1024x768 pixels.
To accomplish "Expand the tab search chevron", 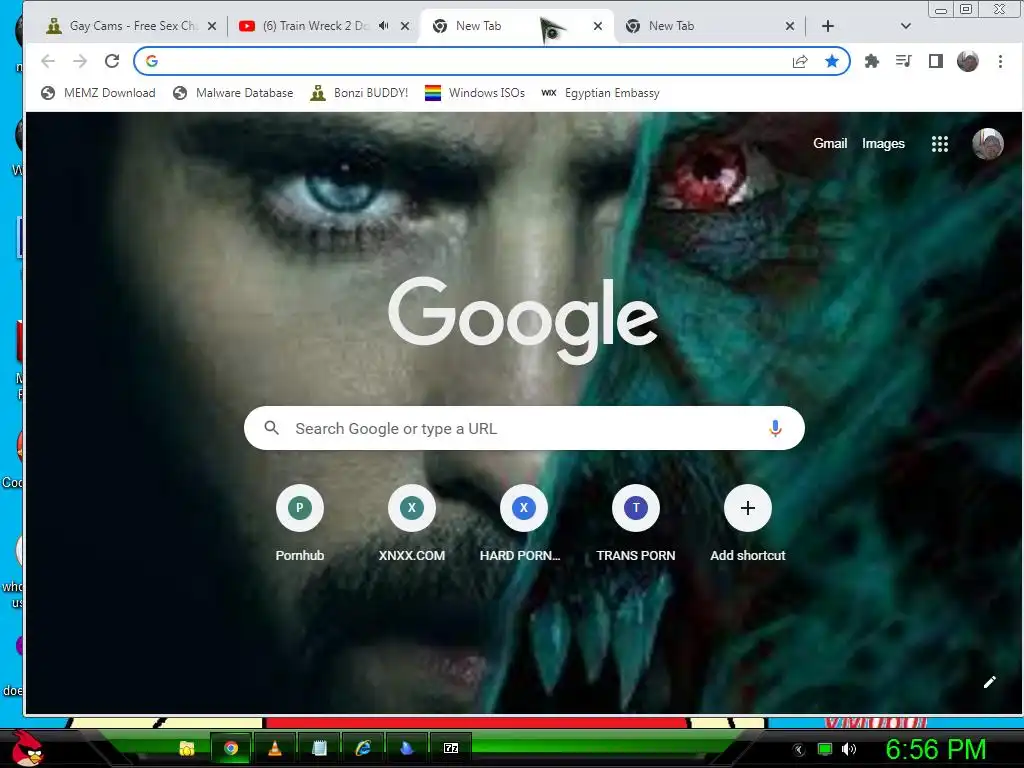I will coord(905,26).
